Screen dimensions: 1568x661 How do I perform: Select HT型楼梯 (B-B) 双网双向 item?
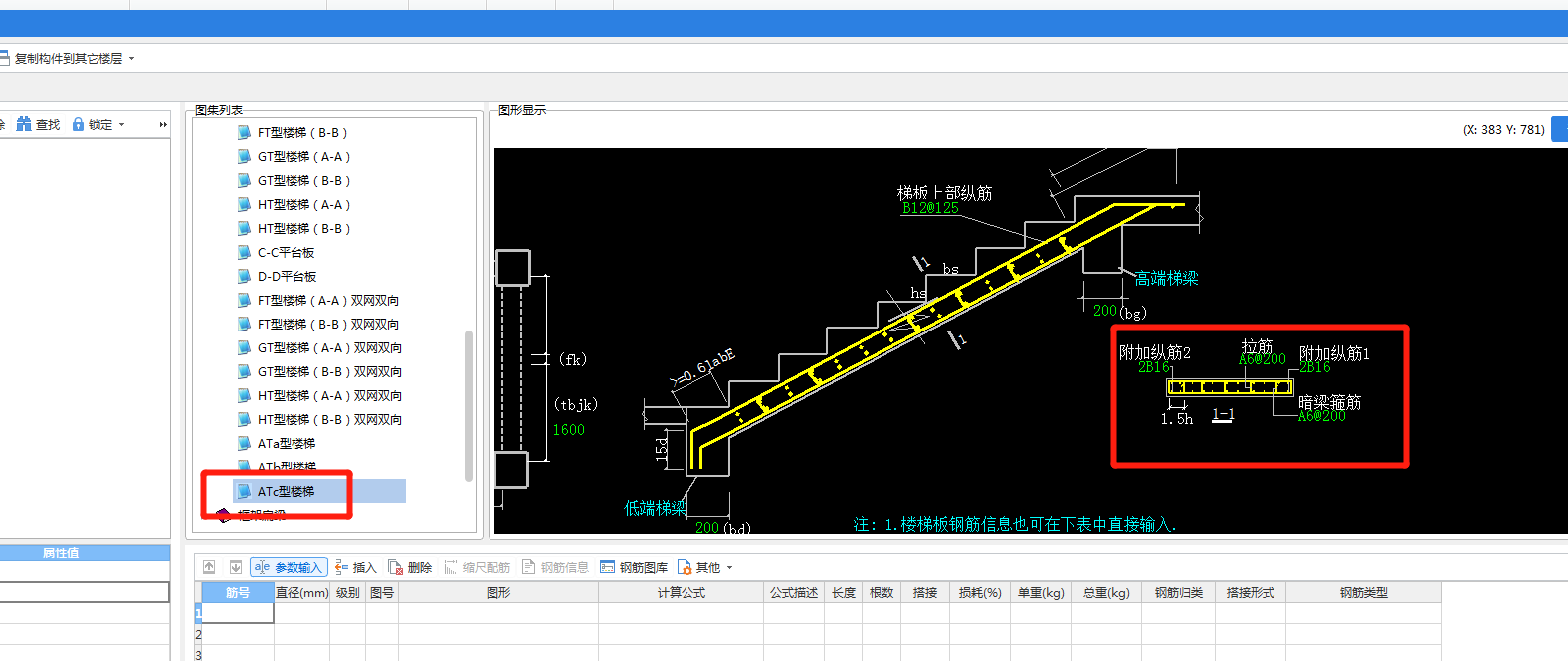329,419
